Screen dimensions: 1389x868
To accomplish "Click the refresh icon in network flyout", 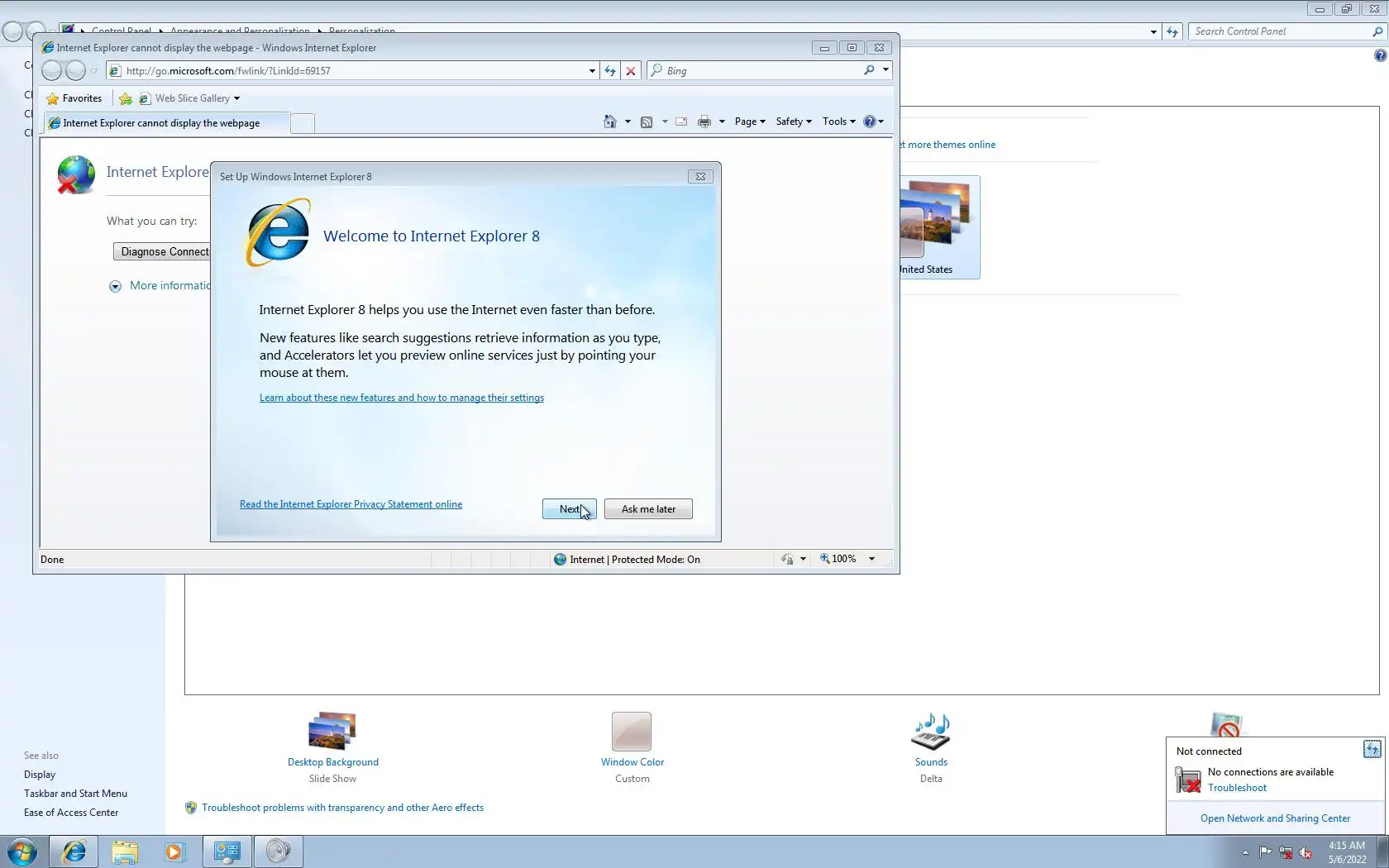I will click(x=1372, y=750).
